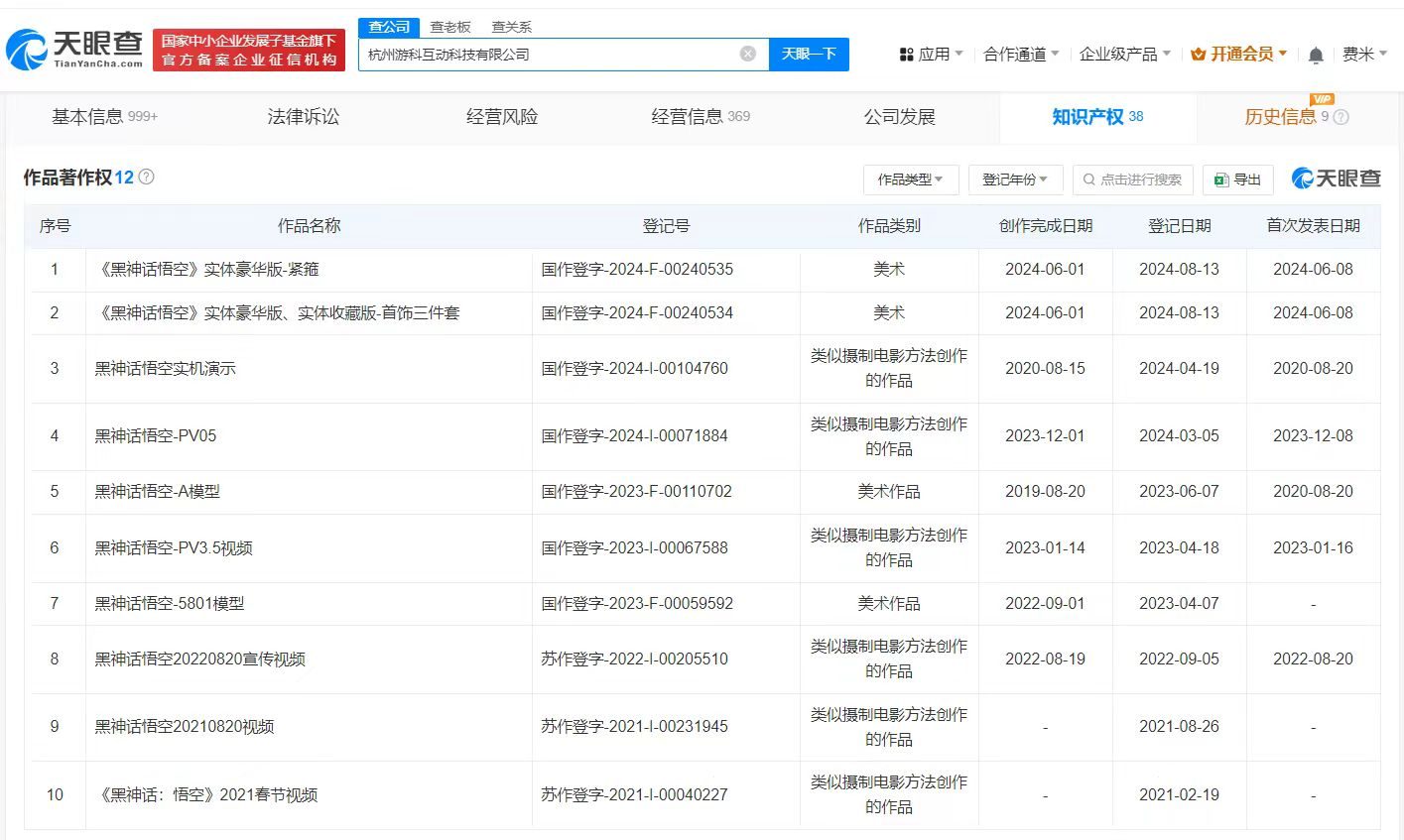
Task: Clear the search box with the X icon
Action: pyautogui.click(x=747, y=54)
